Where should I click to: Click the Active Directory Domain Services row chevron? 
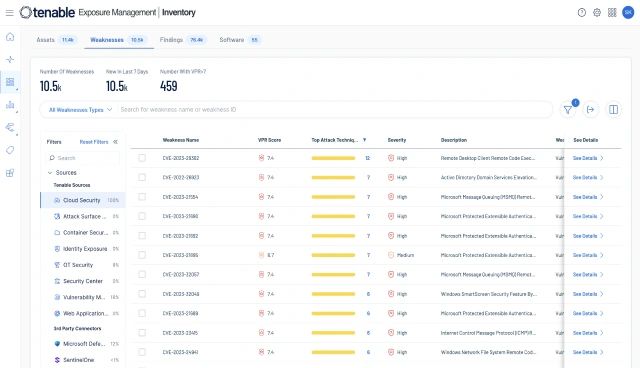pos(602,177)
